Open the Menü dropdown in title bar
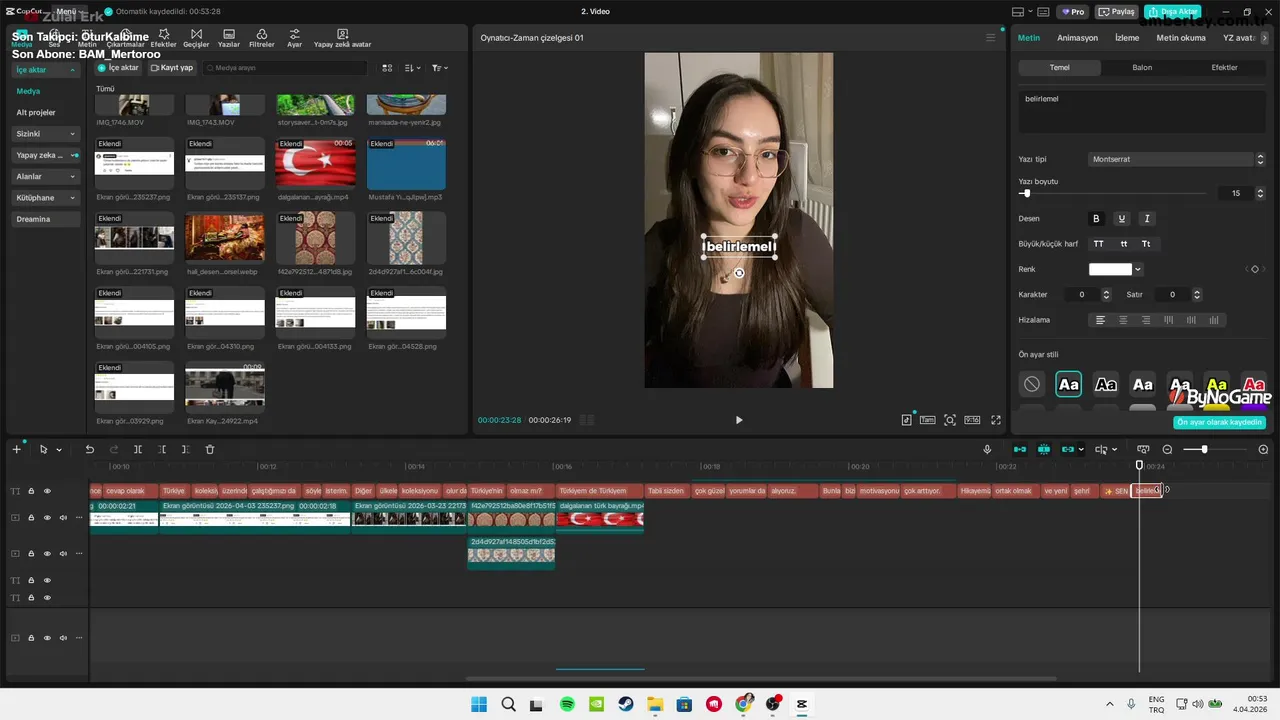1280x720 pixels. click(68, 12)
